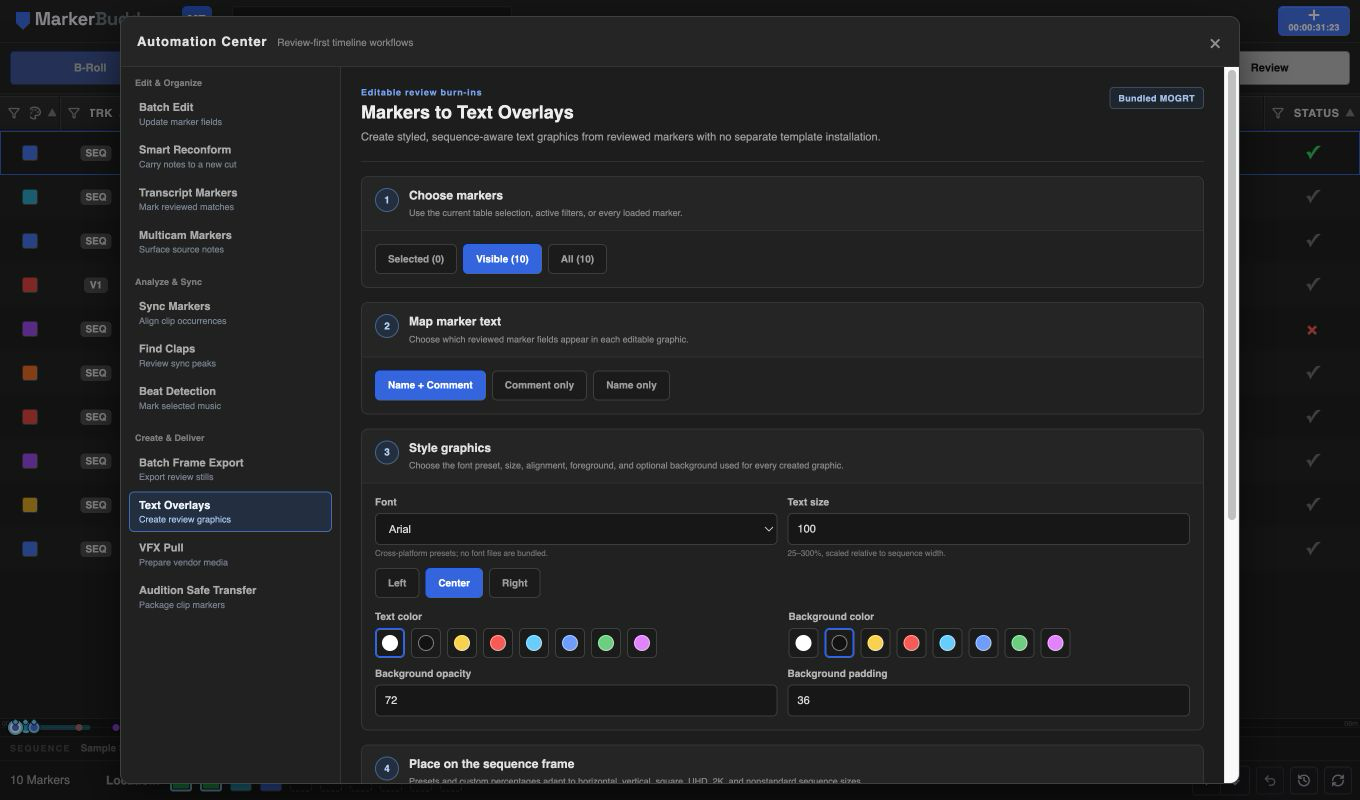Pick black text color swatch
1360x800 pixels.
coord(426,643)
